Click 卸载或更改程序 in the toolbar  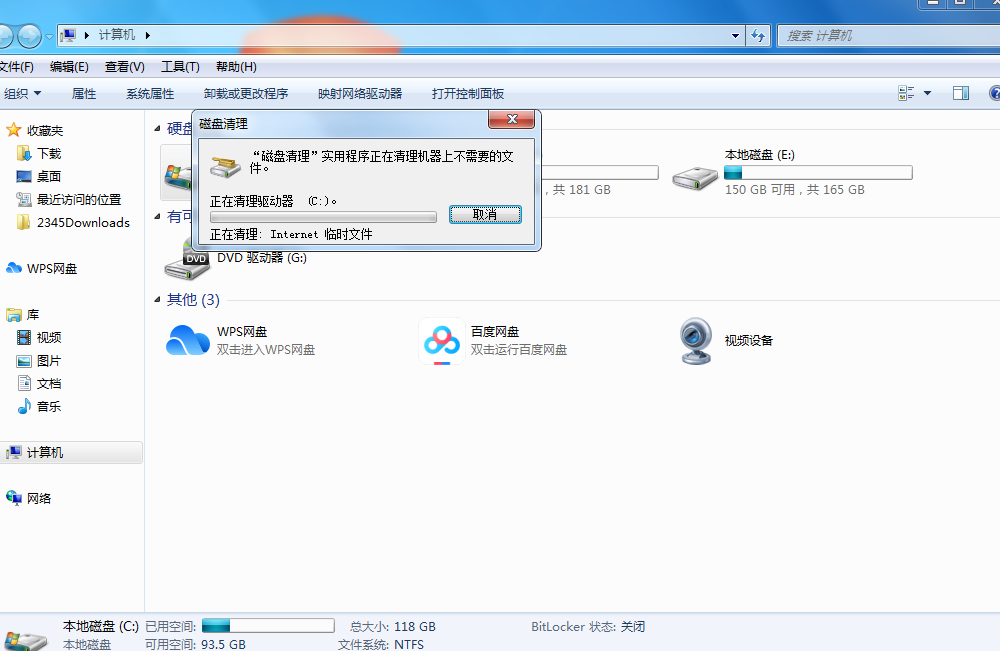click(246, 93)
